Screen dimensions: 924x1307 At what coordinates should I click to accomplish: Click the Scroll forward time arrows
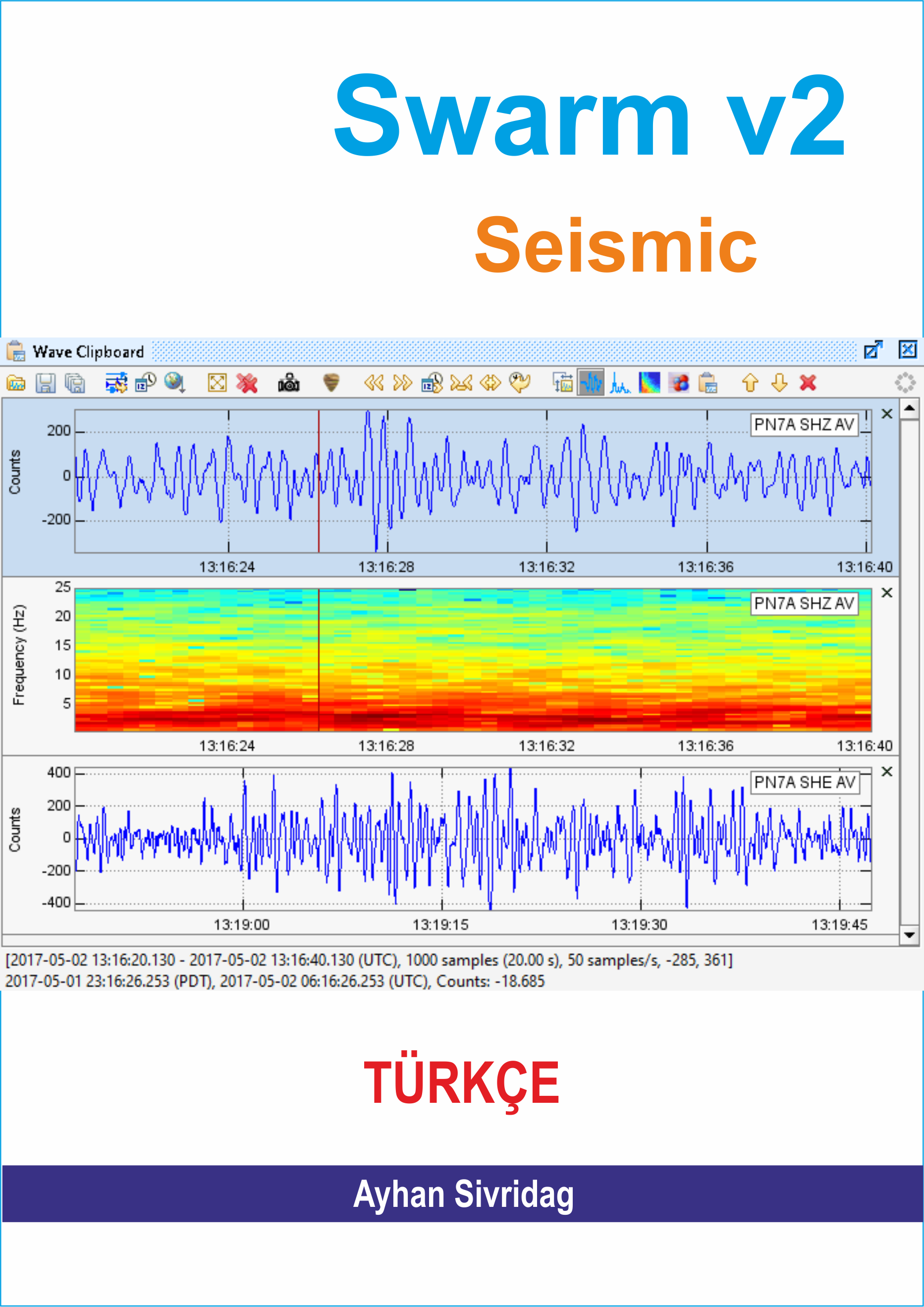(403, 383)
